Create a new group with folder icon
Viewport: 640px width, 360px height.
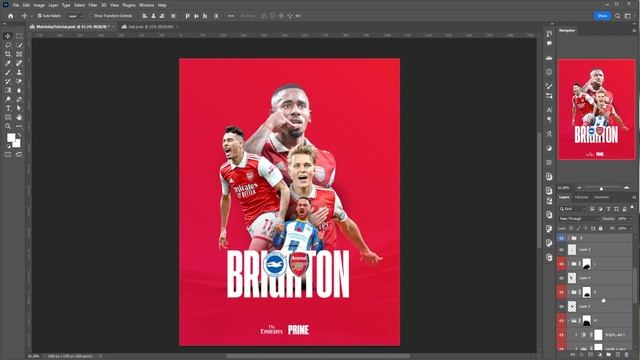point(609,355)
